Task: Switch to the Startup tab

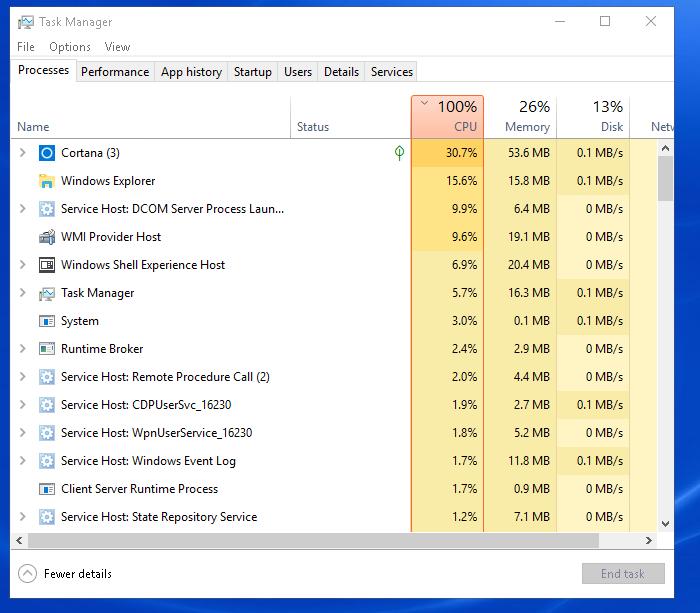Action: pos(253,72)
